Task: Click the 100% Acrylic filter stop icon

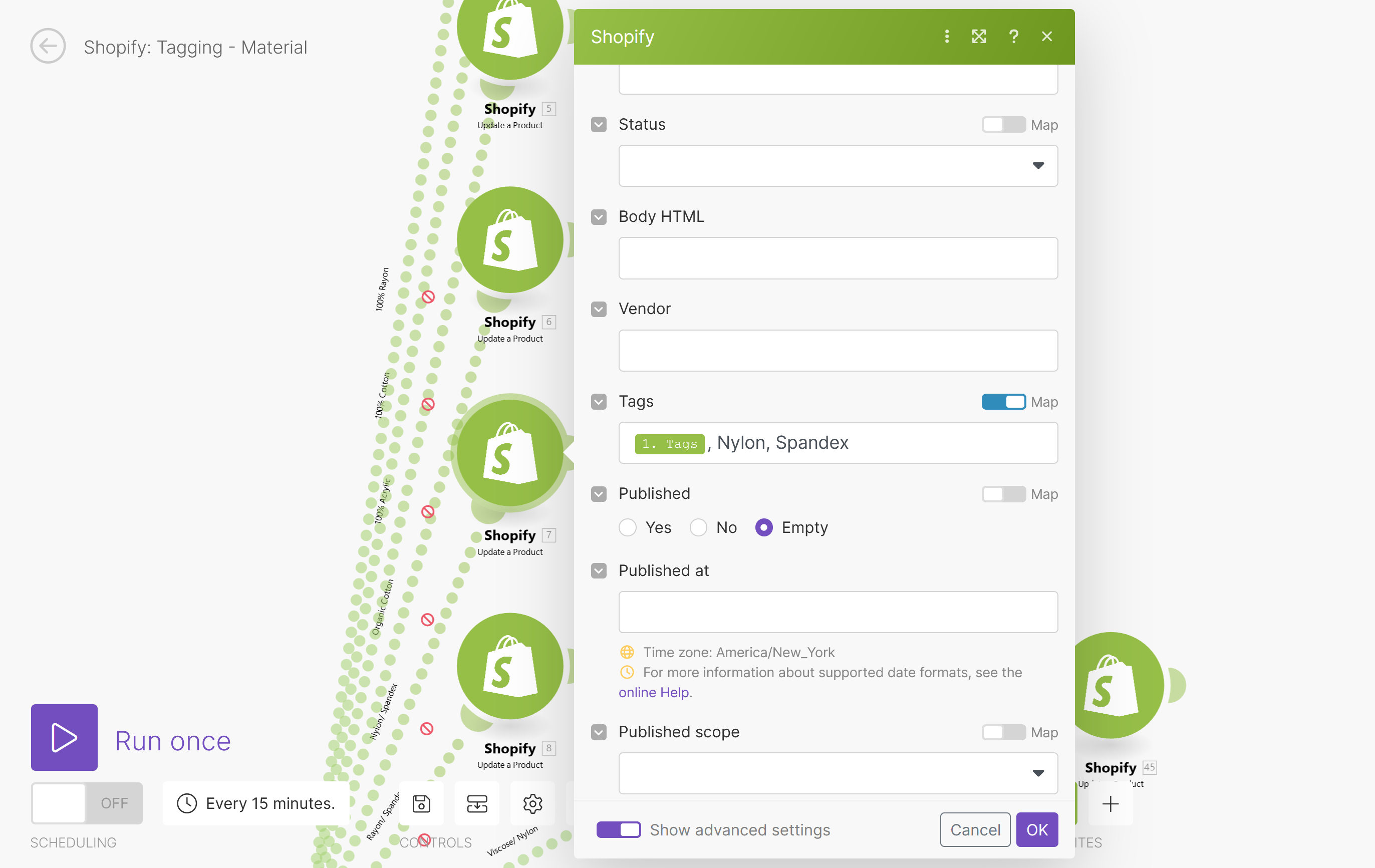Action: [428, 512]
